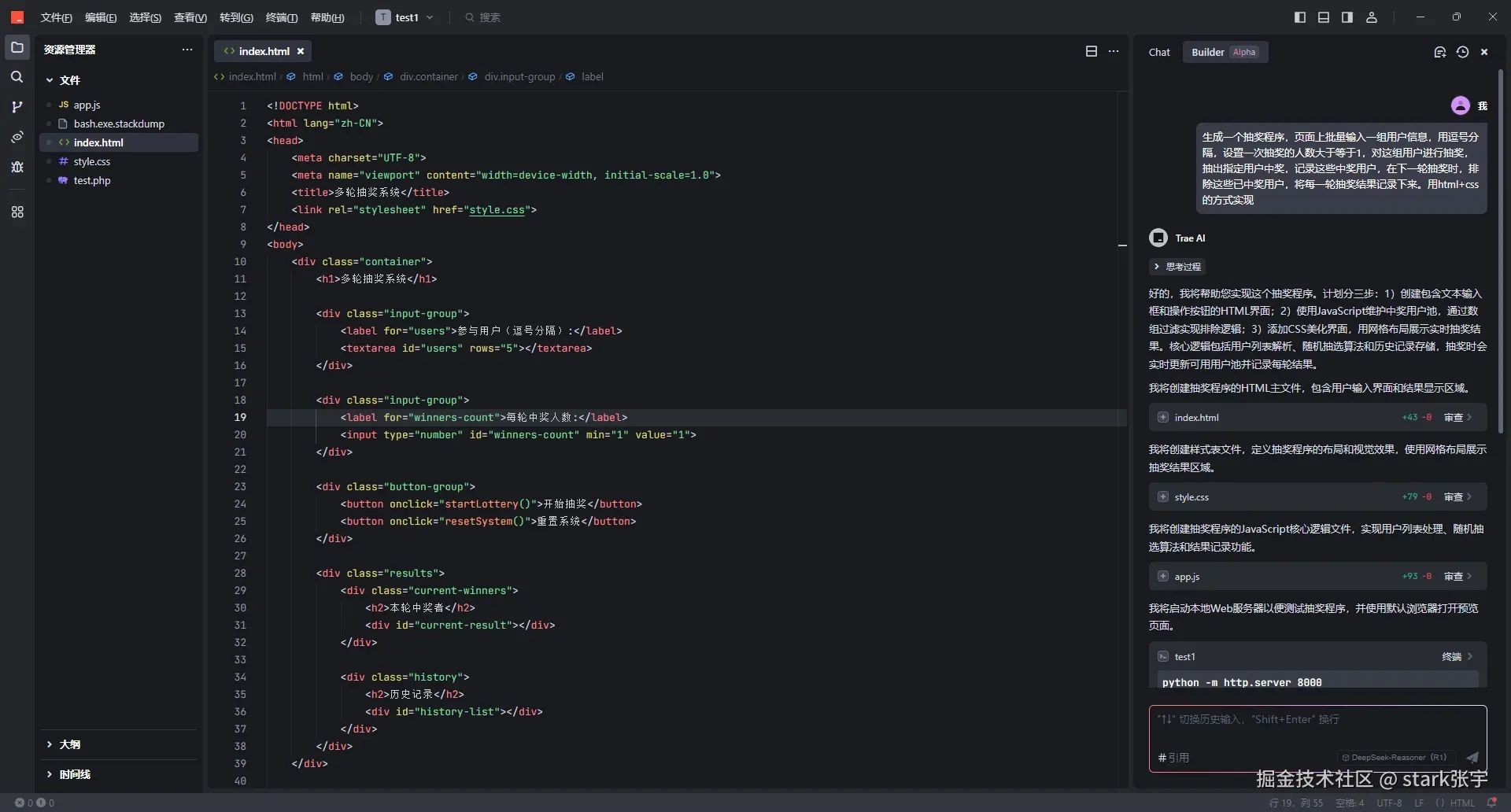Open the Search icon in activity bar
This screenshot has height=812, width=1511.
[17, 77]
